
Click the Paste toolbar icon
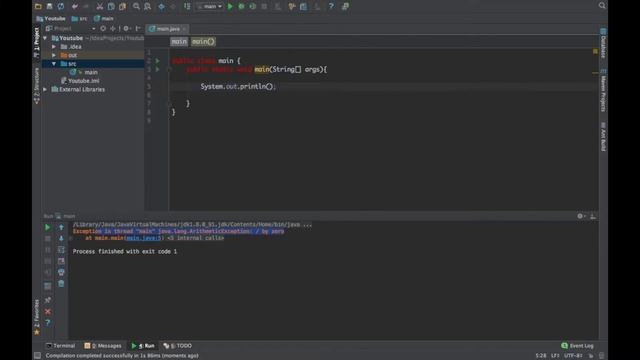(x=122, y=7)
